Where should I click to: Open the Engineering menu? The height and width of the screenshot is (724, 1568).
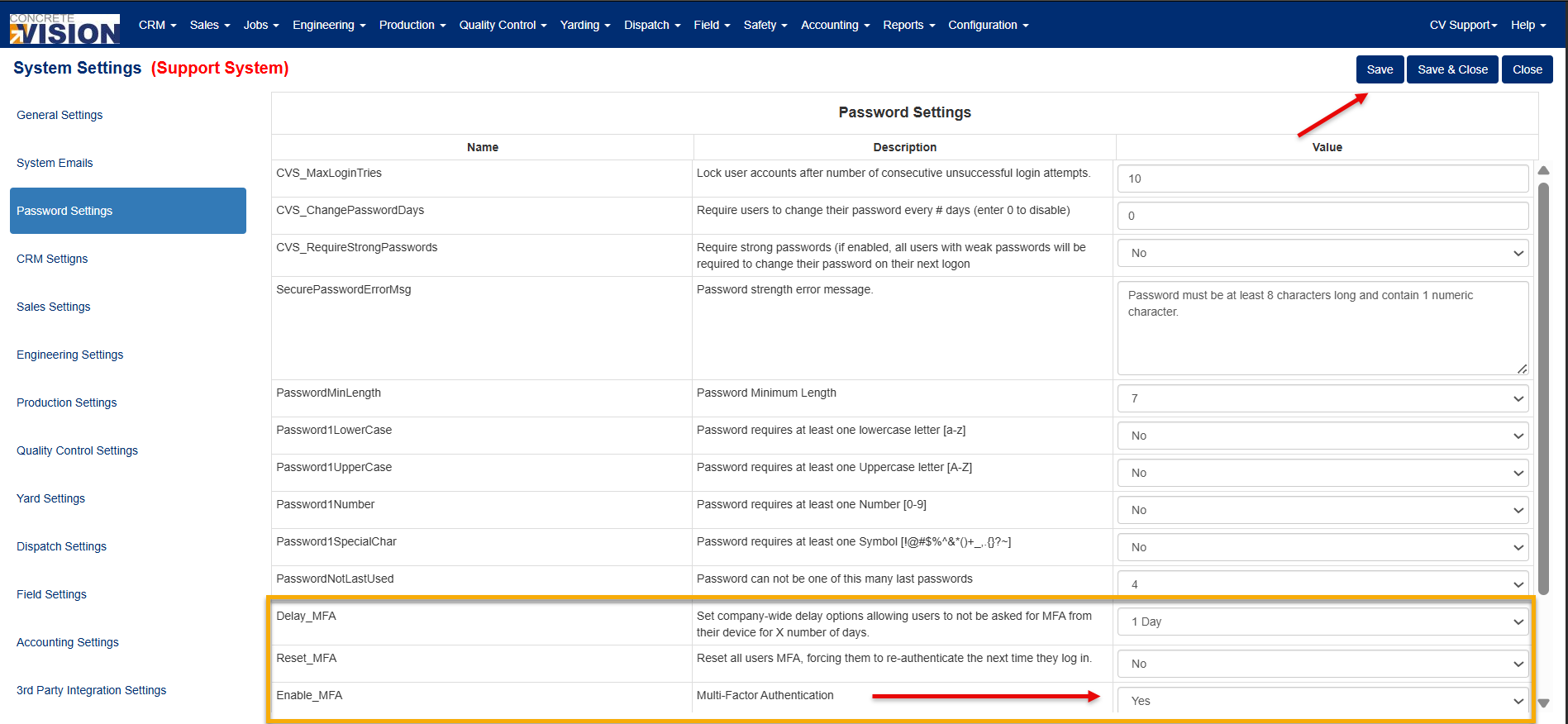pos(329,25)
